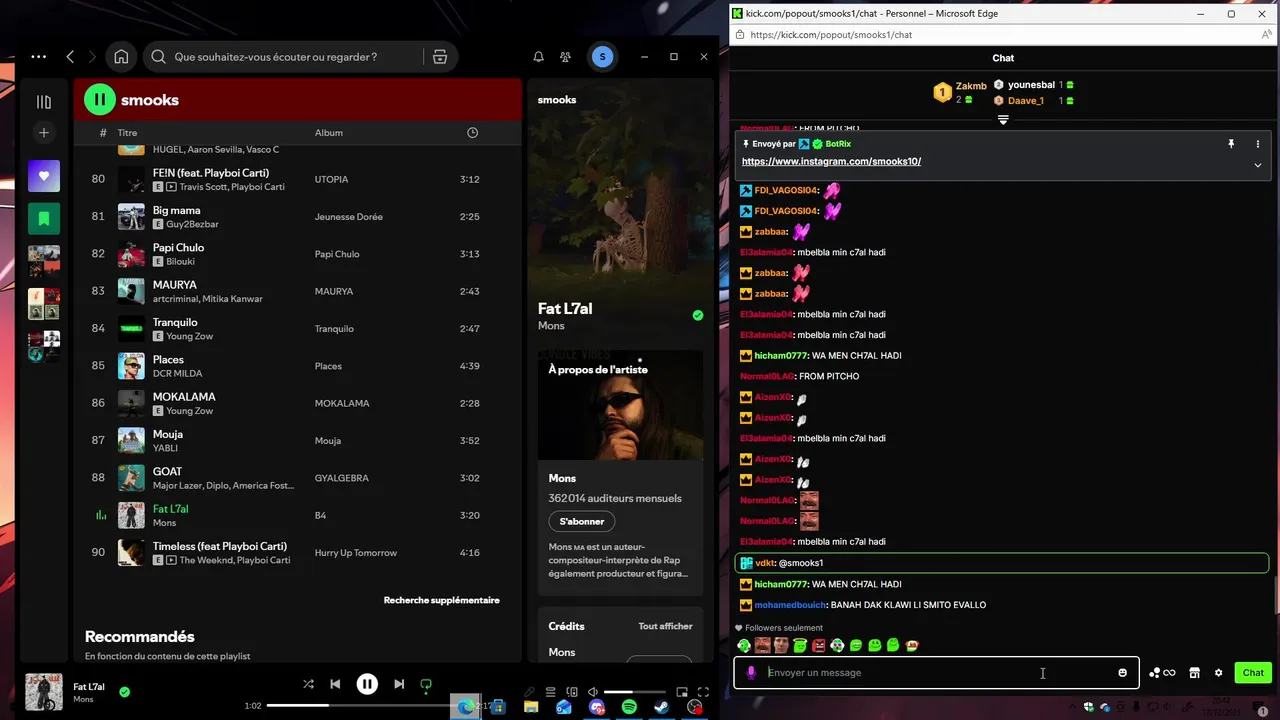The height and width of the screenshot is (720, 1280).
Task: Sort tracks by Album column
Action: (x=329, y=132)
